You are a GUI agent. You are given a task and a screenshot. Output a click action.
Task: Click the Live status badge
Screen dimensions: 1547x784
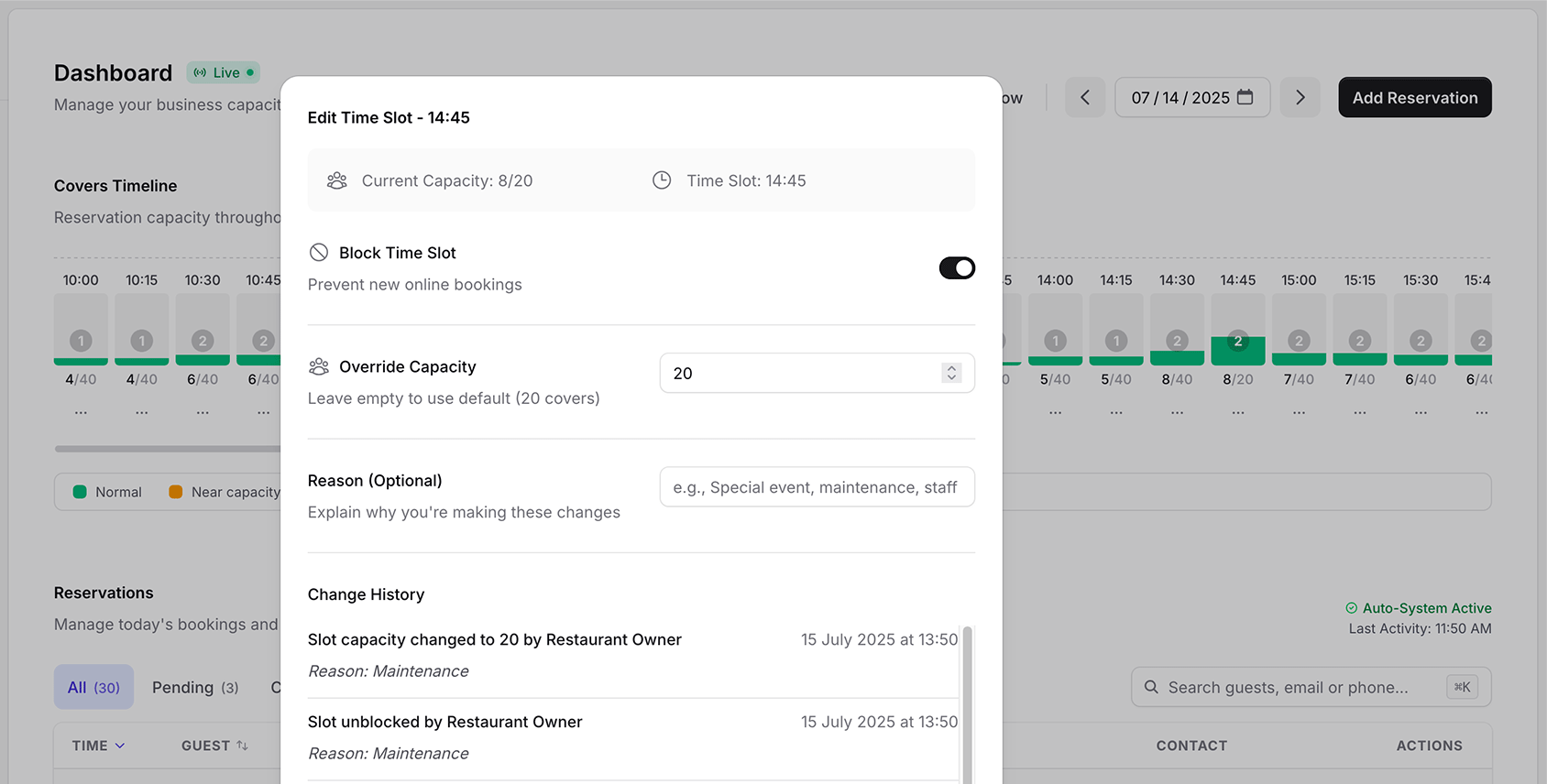pyautogui.click(x=223, y=72)
